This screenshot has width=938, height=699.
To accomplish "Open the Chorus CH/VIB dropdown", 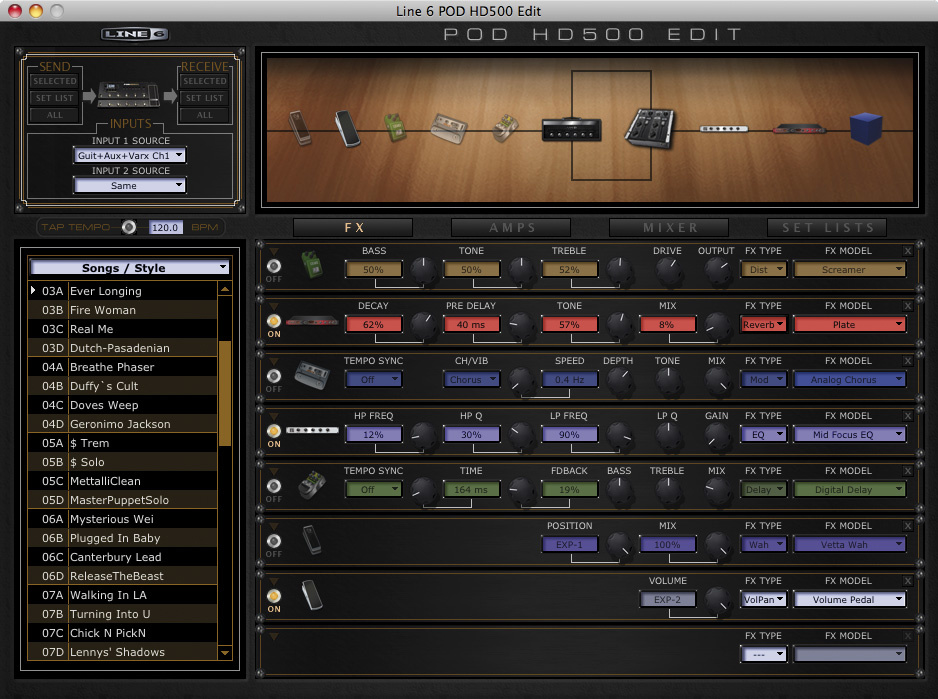I will 471,380.
